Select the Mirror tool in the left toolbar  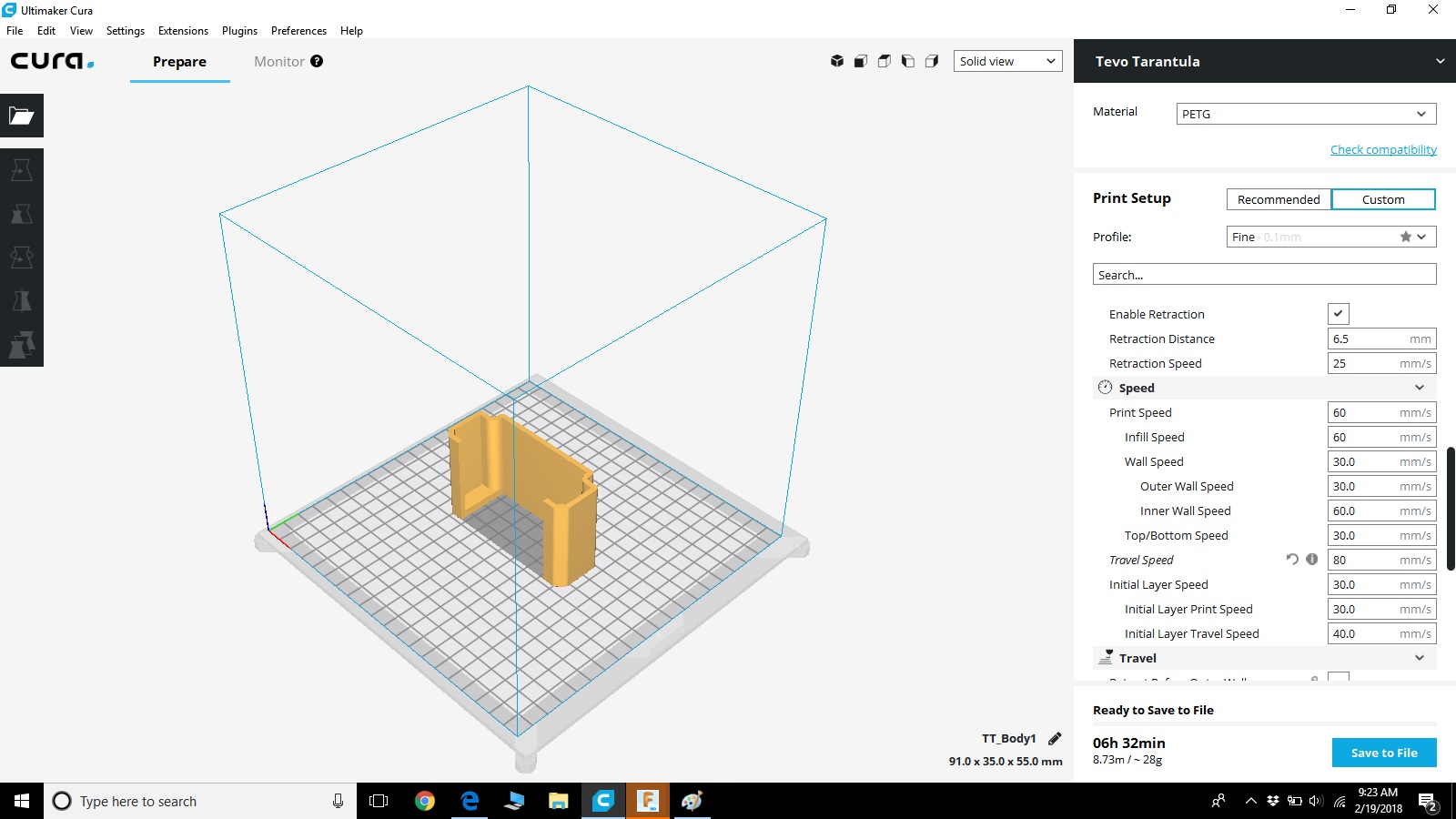[22, 301]
